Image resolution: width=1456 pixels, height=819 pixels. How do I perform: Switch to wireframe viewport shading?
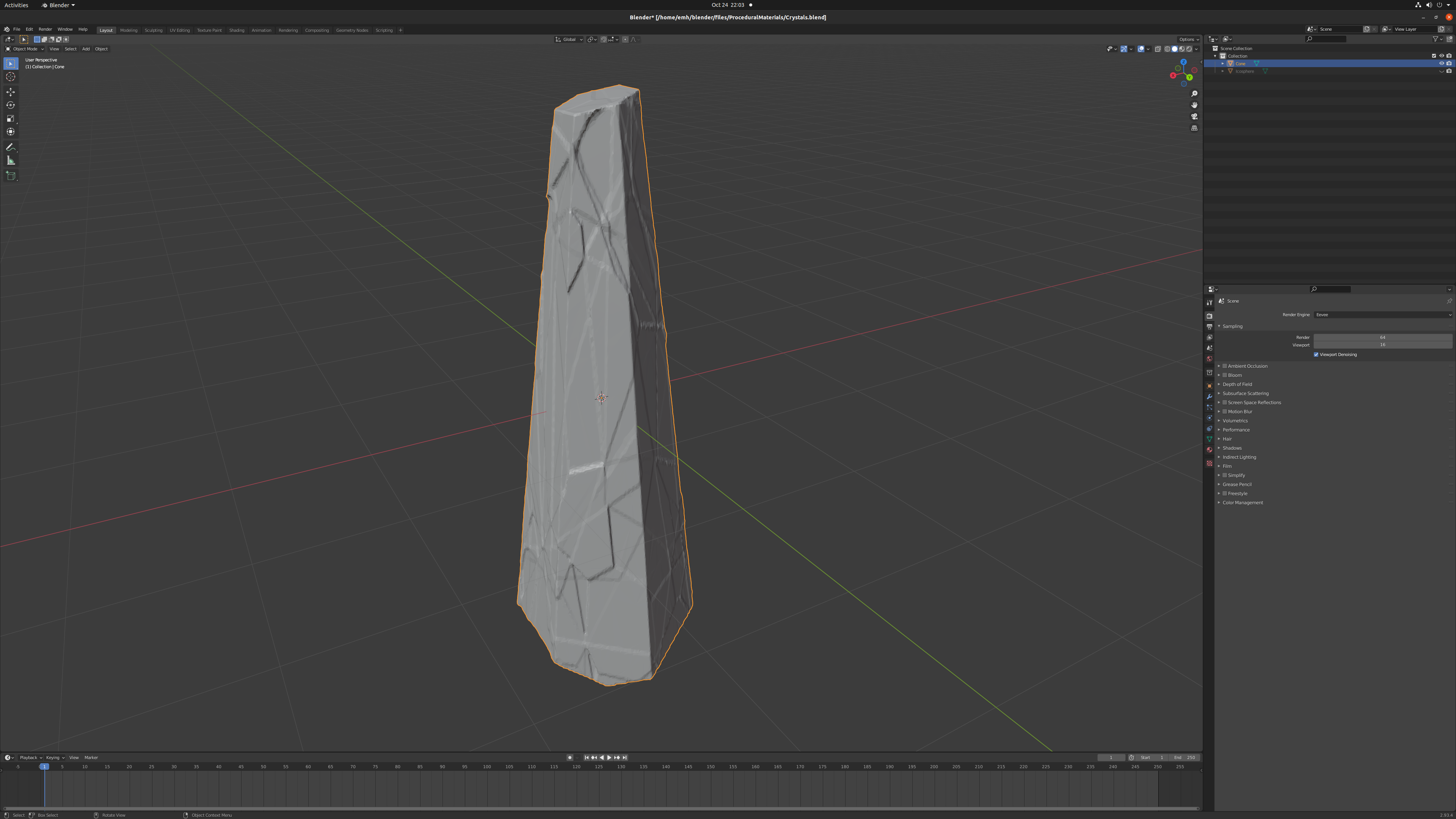(x=1167, y=49)
